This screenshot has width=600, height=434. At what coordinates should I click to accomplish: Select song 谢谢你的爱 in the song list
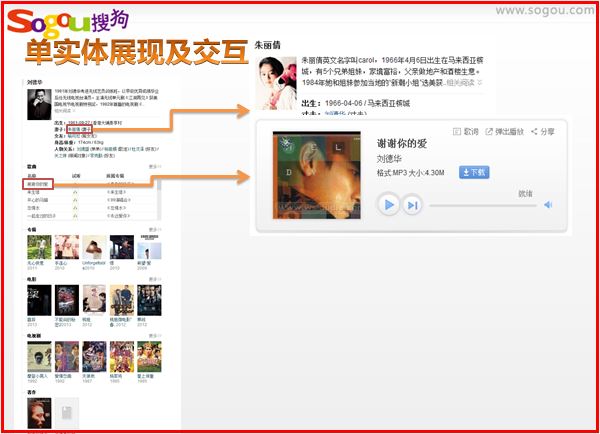(38, 184)
